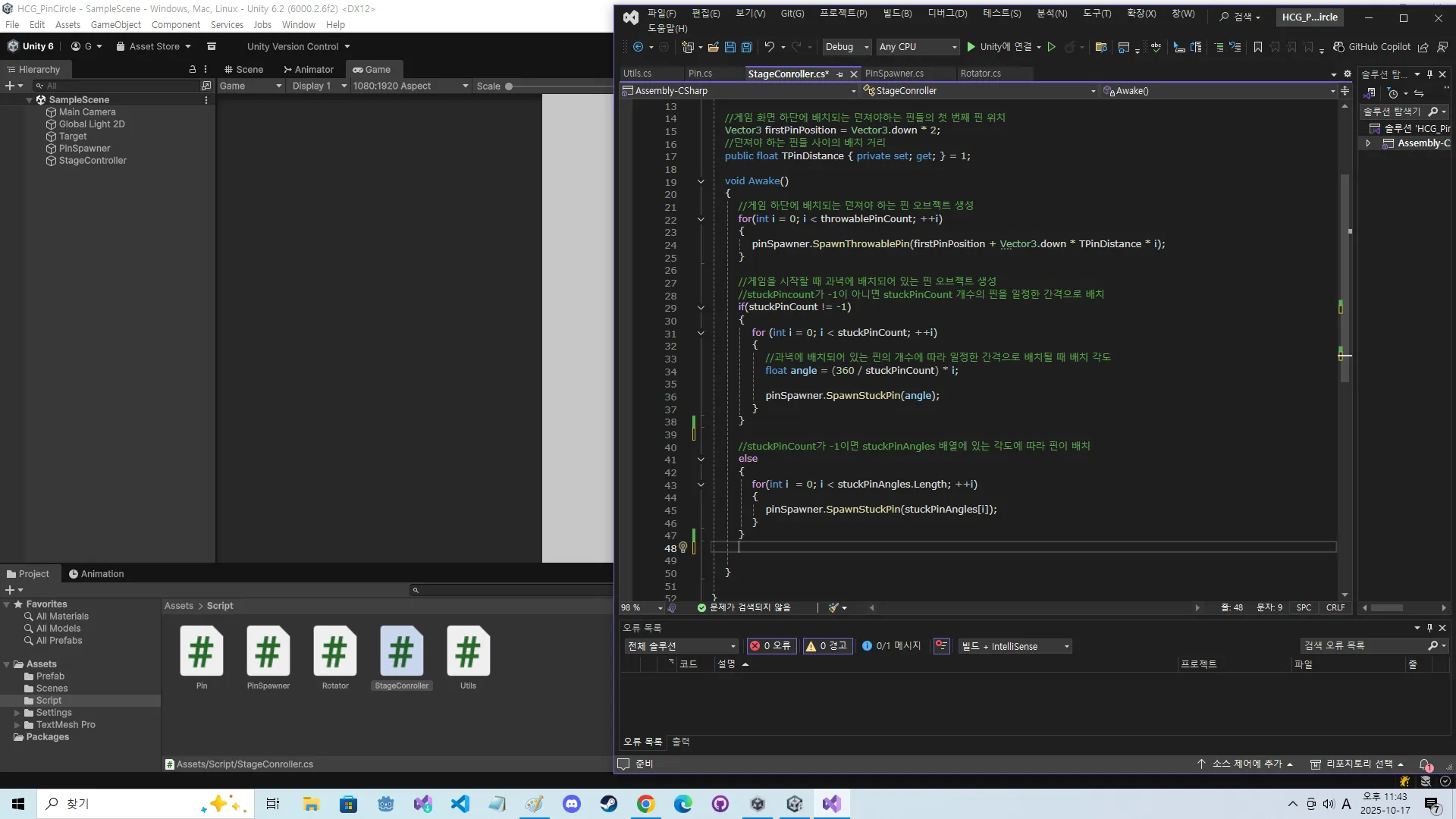Screen dimensions: 1456x819
Task: Select the Rotator script asset icon
Action: 334,651
